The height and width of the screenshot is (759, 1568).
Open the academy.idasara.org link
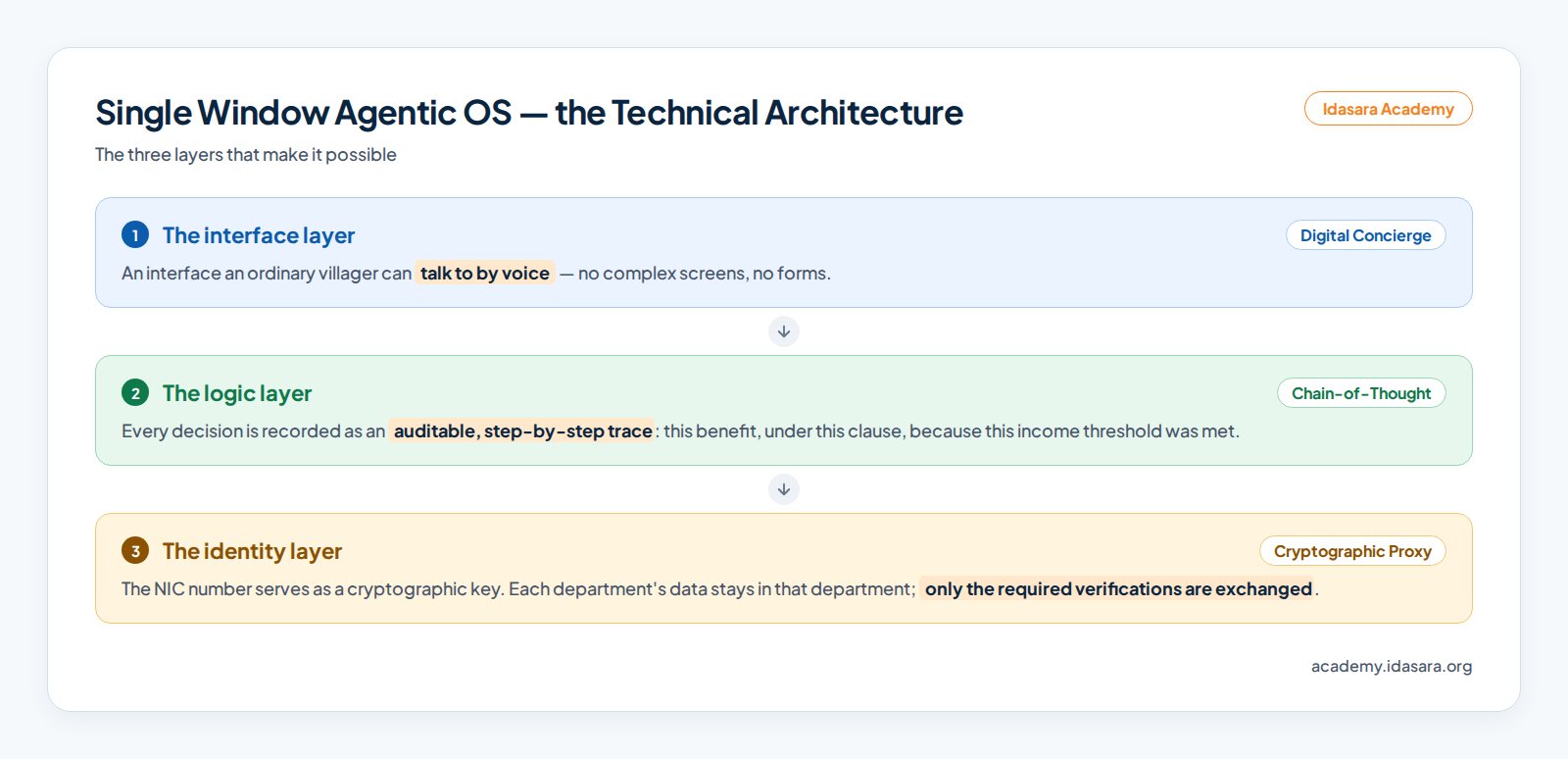coord(1392,666)
